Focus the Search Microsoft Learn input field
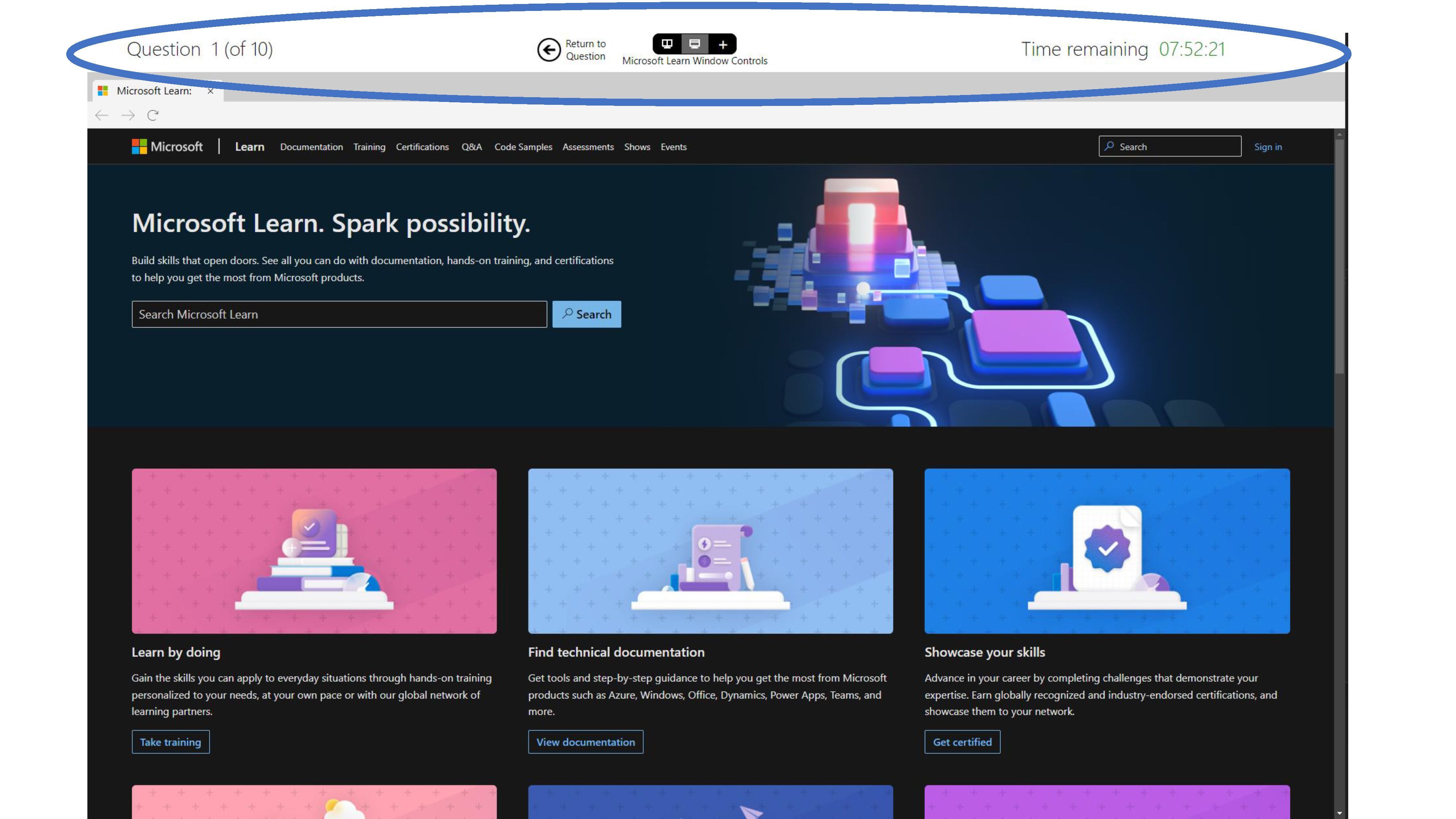This screenshot has height=819, width=1456. (339, 314)
